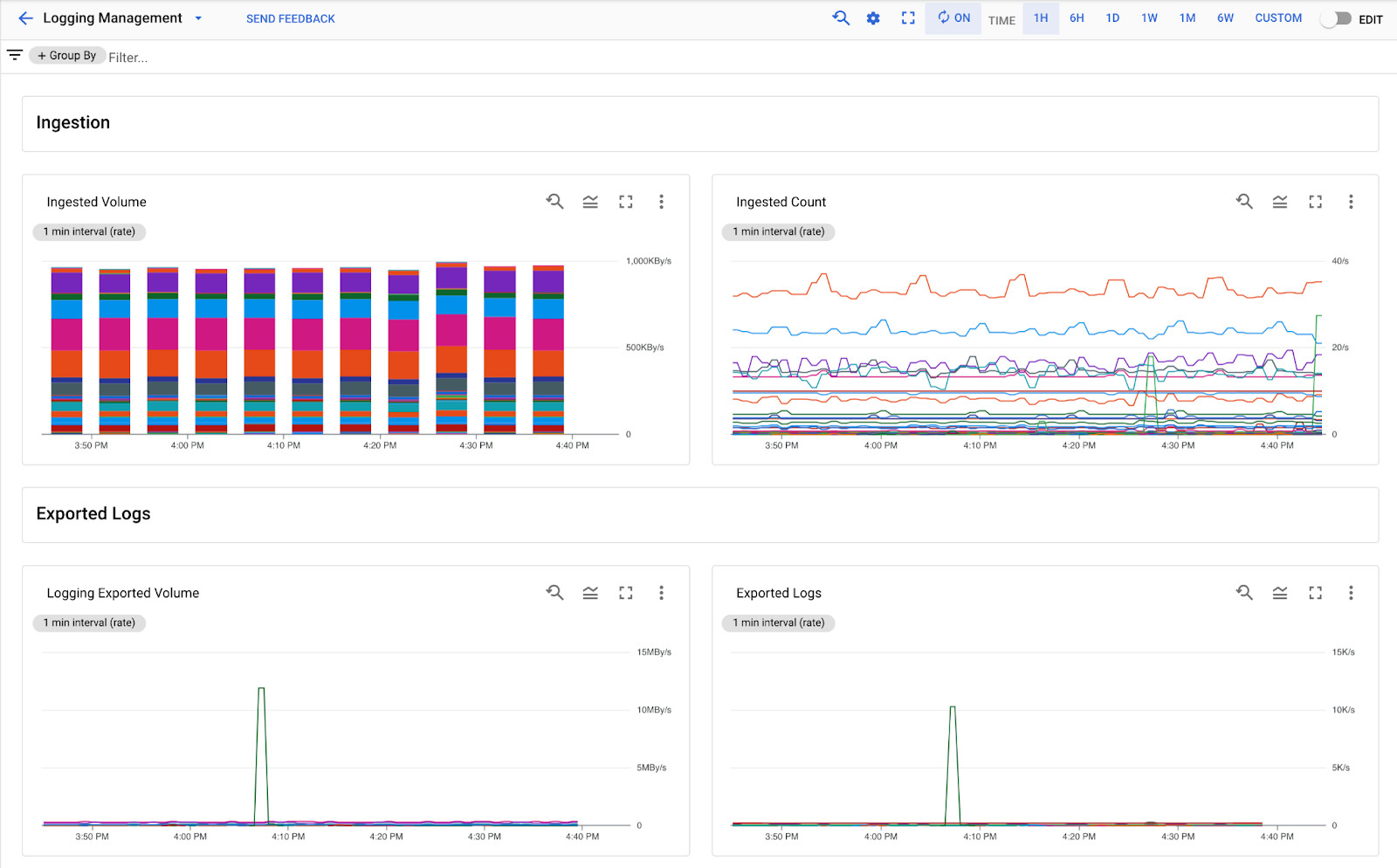The height and width of the screenshot is (868, 1397).
Task: Open the three-dot menu on Logging Exported Volume
Action: click(x=661, y=593)
